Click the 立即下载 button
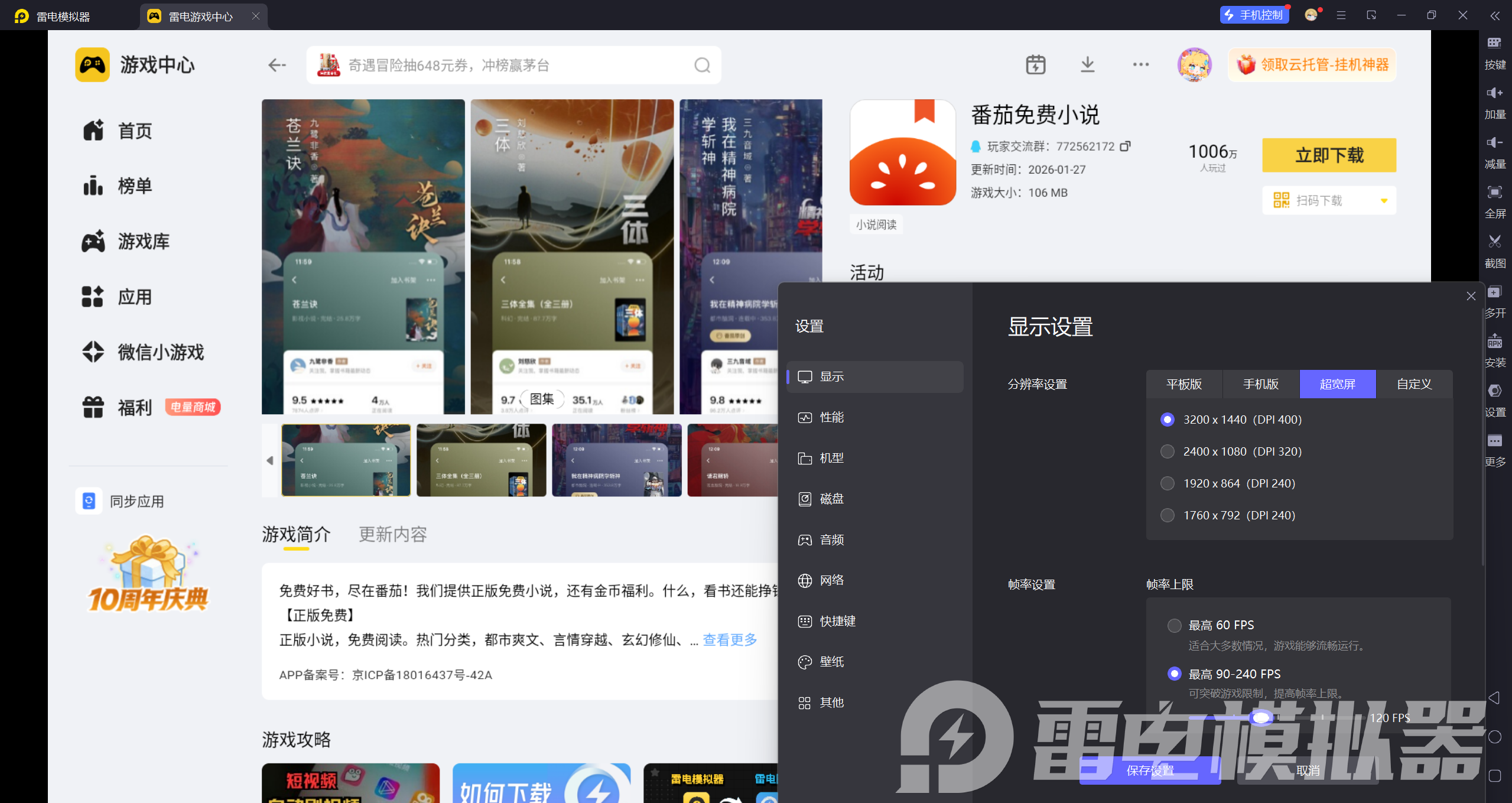The image size is (1512, 803). click(x=1329, y=155)
